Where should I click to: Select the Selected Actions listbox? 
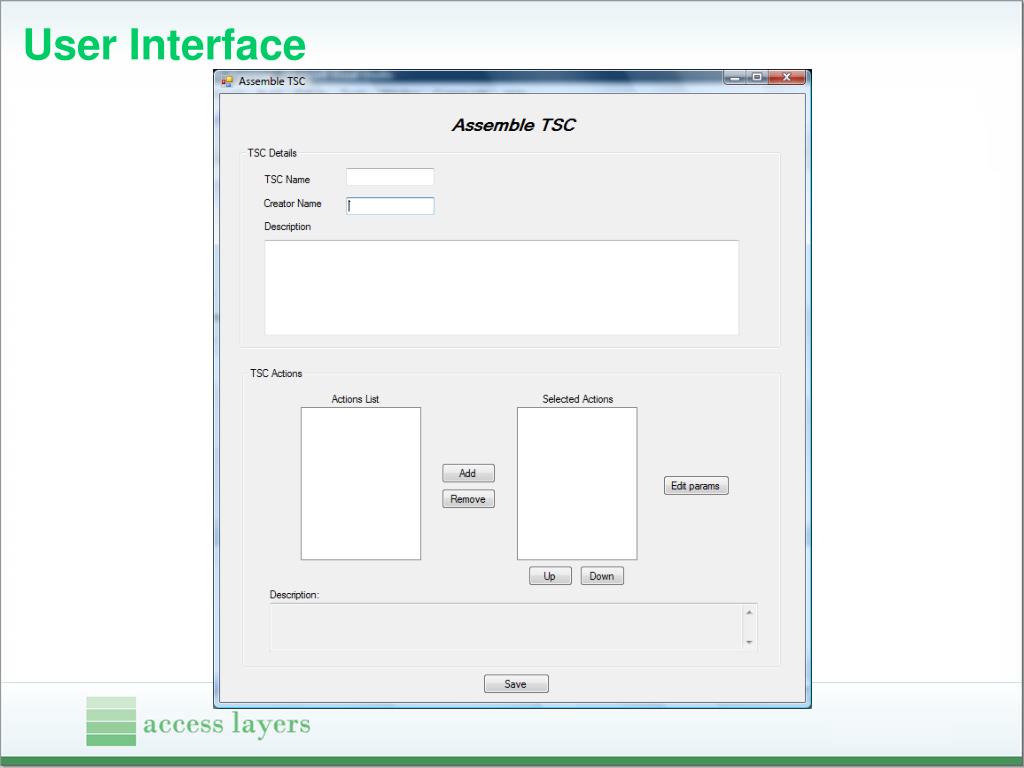coord(577,483)
